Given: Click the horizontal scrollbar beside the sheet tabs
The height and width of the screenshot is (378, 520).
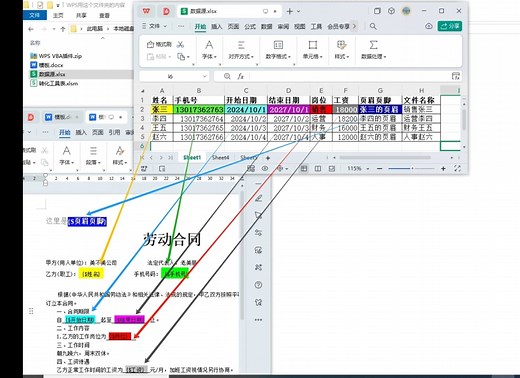Looking at the screenshot, I should click(385, 158).
